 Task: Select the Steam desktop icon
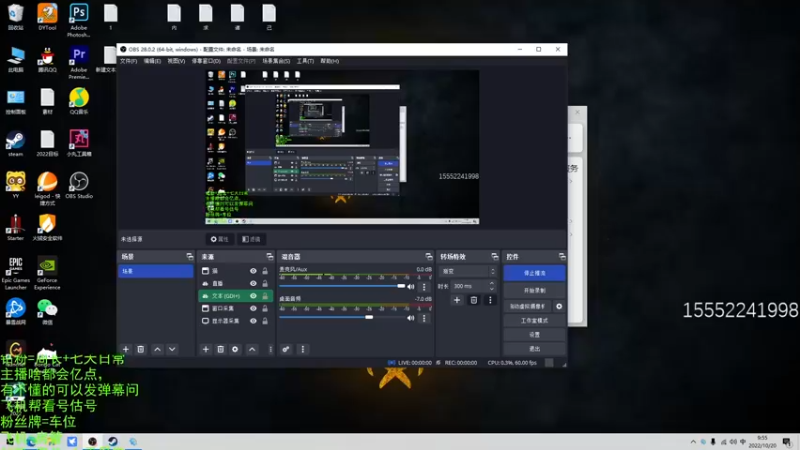[15, 143]
